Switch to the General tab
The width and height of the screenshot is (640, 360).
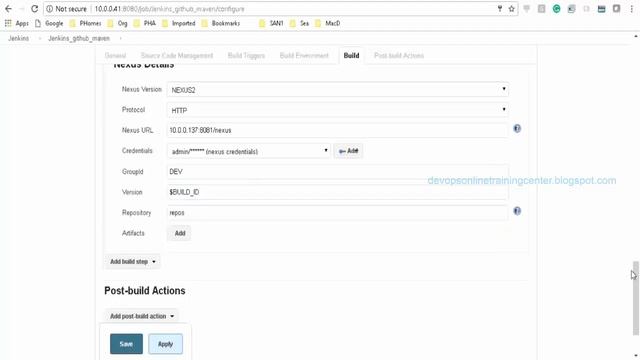[115, 56]
